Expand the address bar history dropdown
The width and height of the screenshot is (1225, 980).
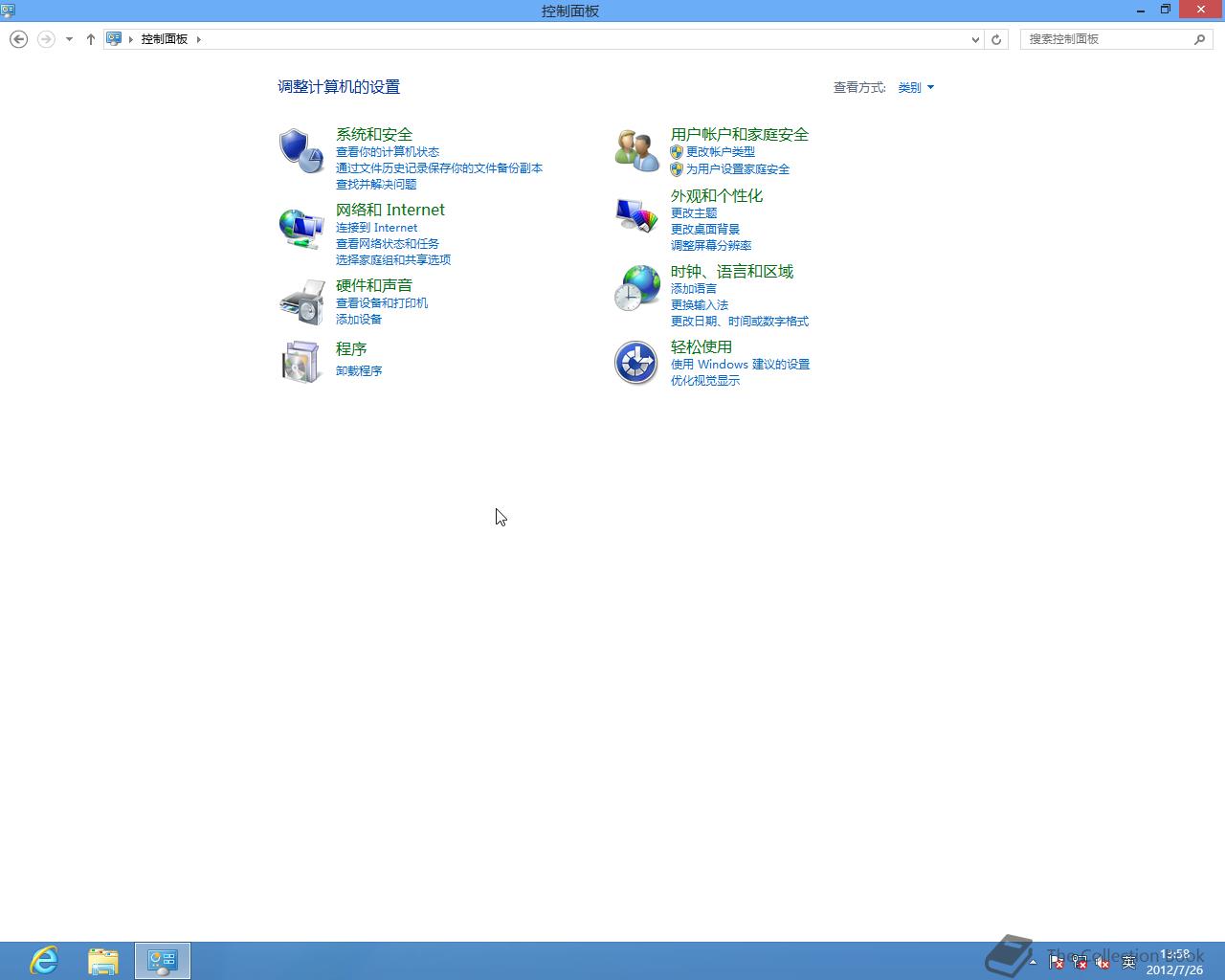pos(975,39)
